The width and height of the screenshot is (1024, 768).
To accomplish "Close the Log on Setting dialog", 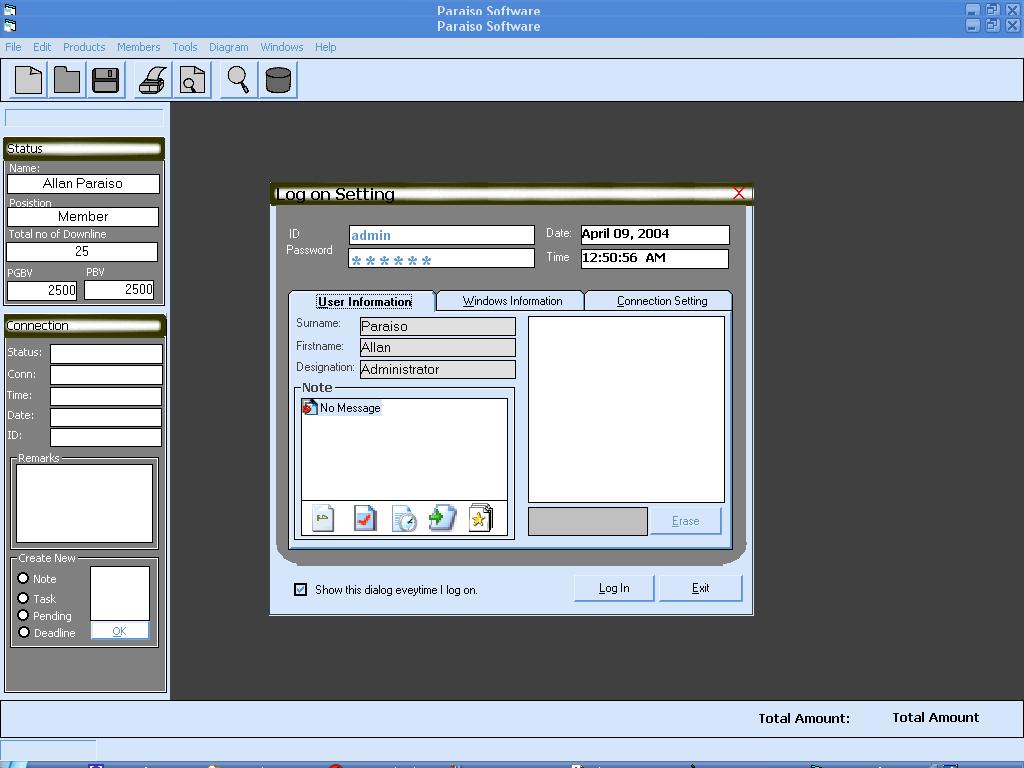I will click(739, 193).
